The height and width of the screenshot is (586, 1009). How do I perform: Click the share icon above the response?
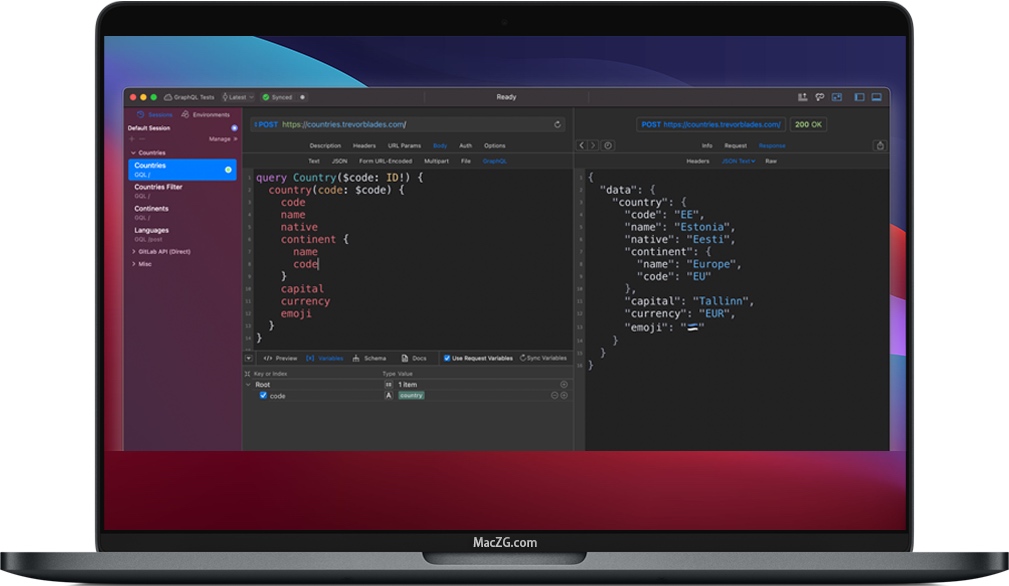[x=880, y=146]
